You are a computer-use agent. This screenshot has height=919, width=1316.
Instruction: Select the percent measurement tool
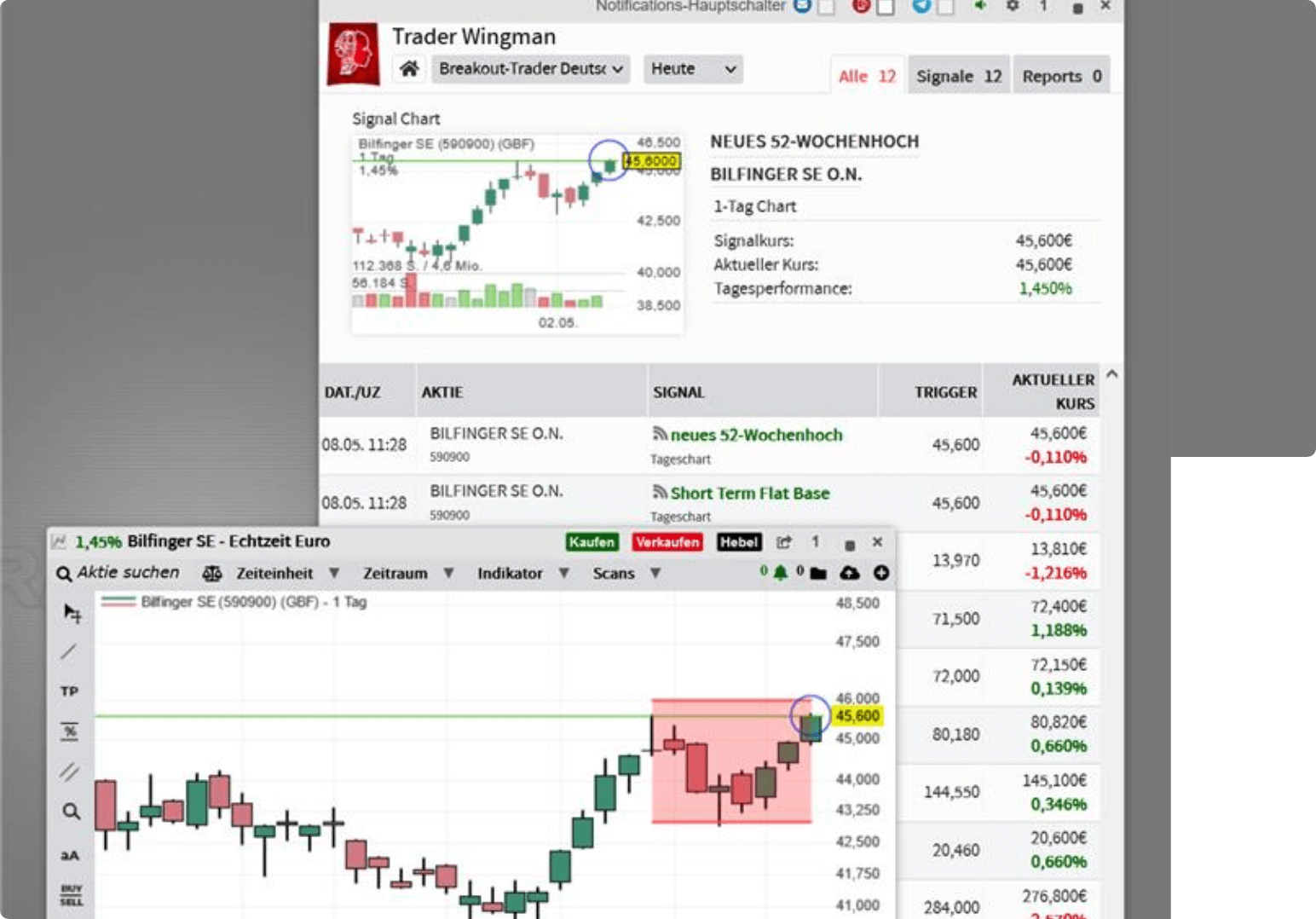click(x=69, y=731)
